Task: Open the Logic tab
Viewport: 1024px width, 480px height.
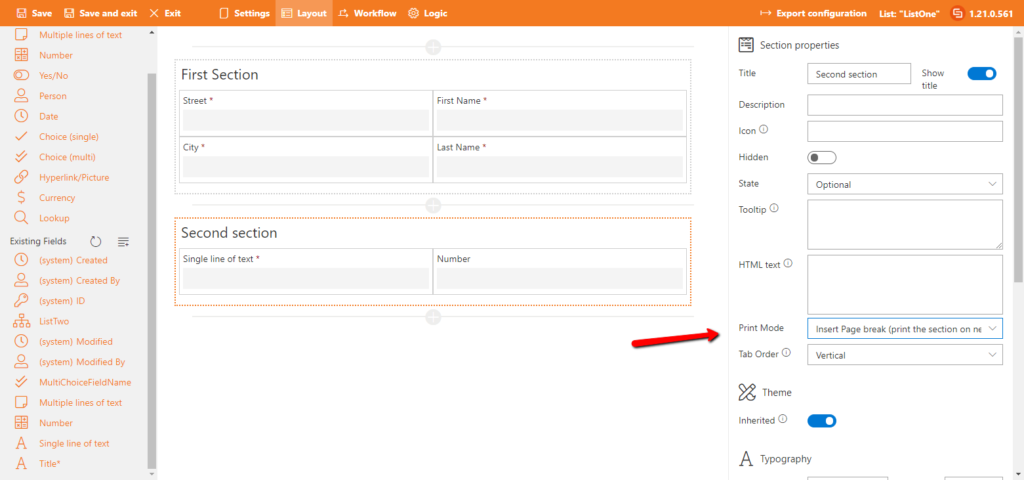Action: click(x=428, y=13)
